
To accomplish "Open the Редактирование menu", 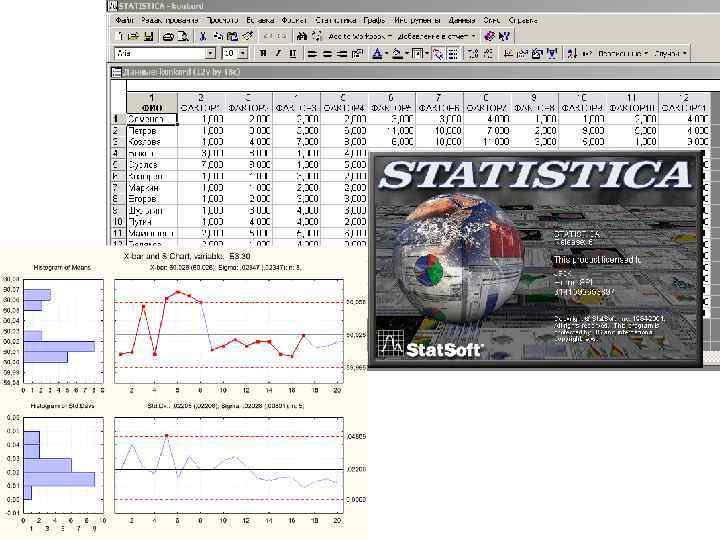I will point(170,20).
